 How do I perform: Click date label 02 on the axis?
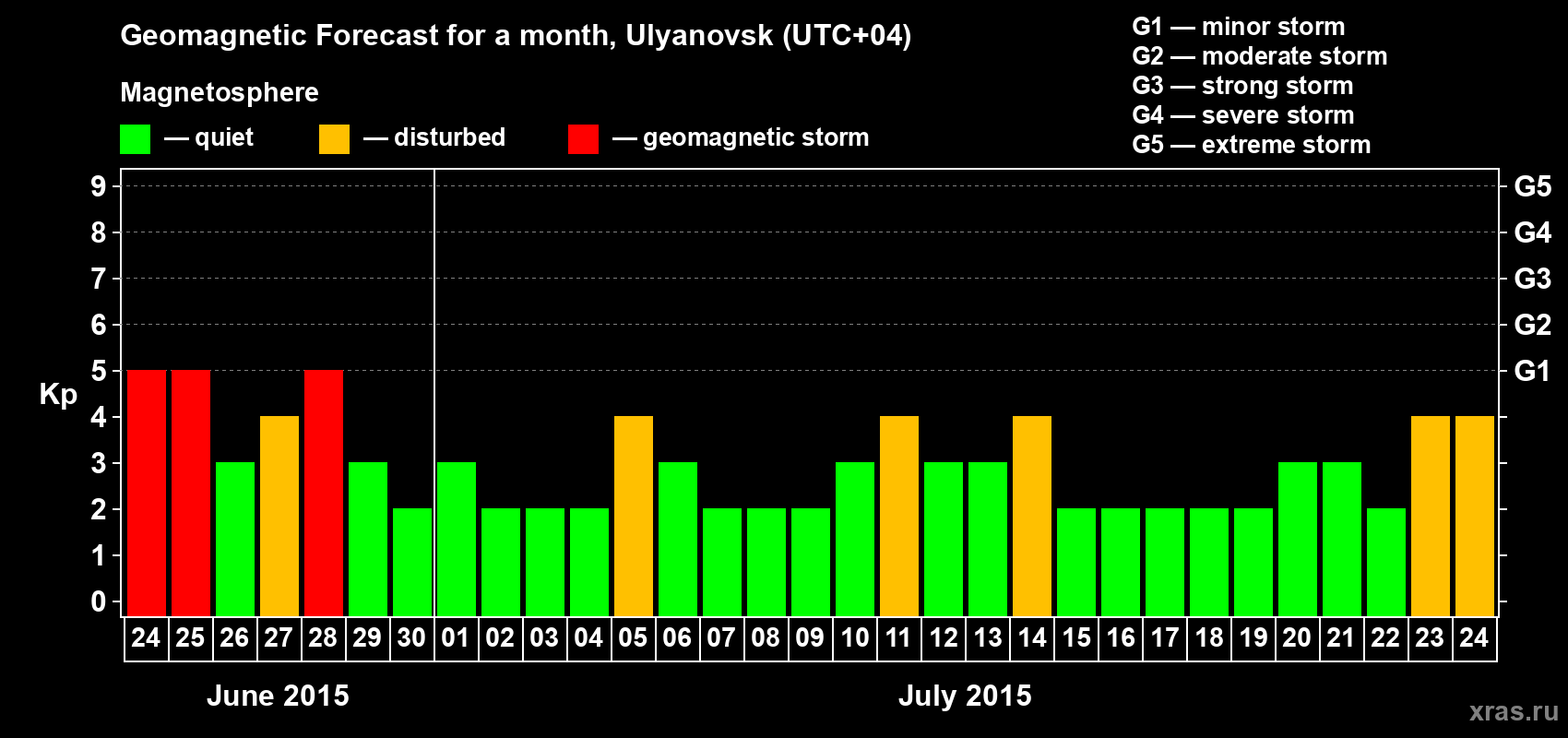[500, 637]
